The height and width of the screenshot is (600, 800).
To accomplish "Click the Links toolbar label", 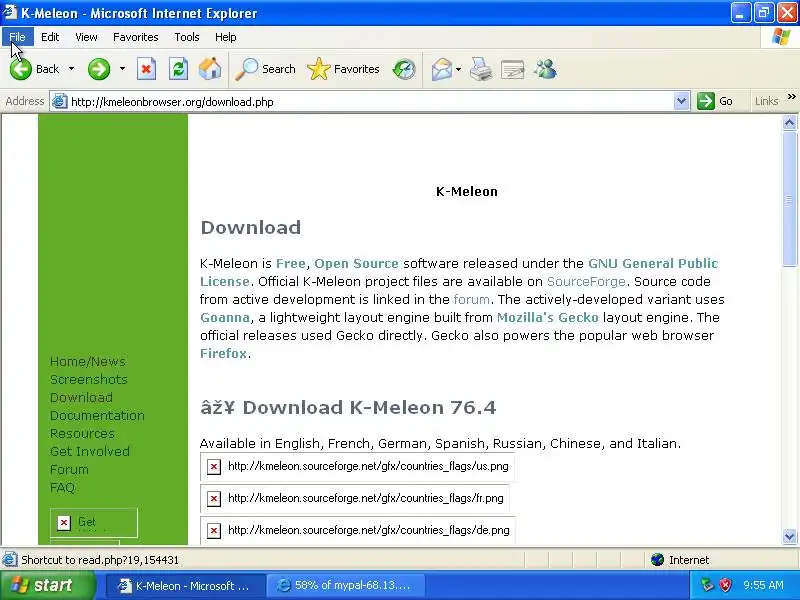I will click(x=766, y=101).
